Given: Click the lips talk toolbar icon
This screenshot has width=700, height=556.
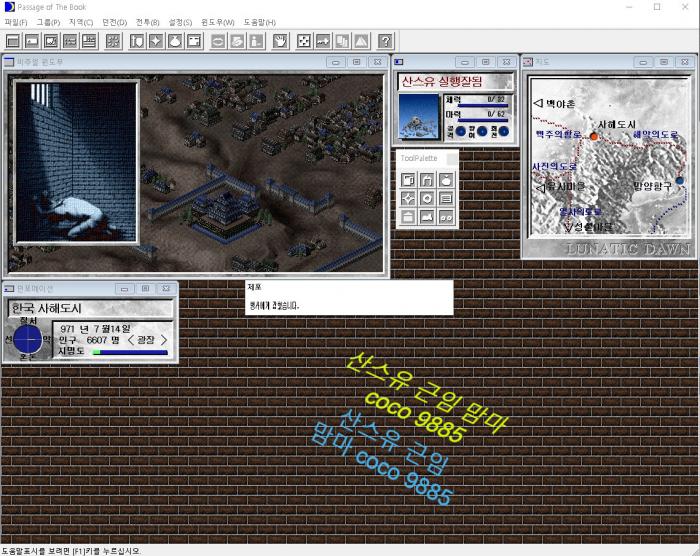Looking at the screenshot, I should 218,41.
